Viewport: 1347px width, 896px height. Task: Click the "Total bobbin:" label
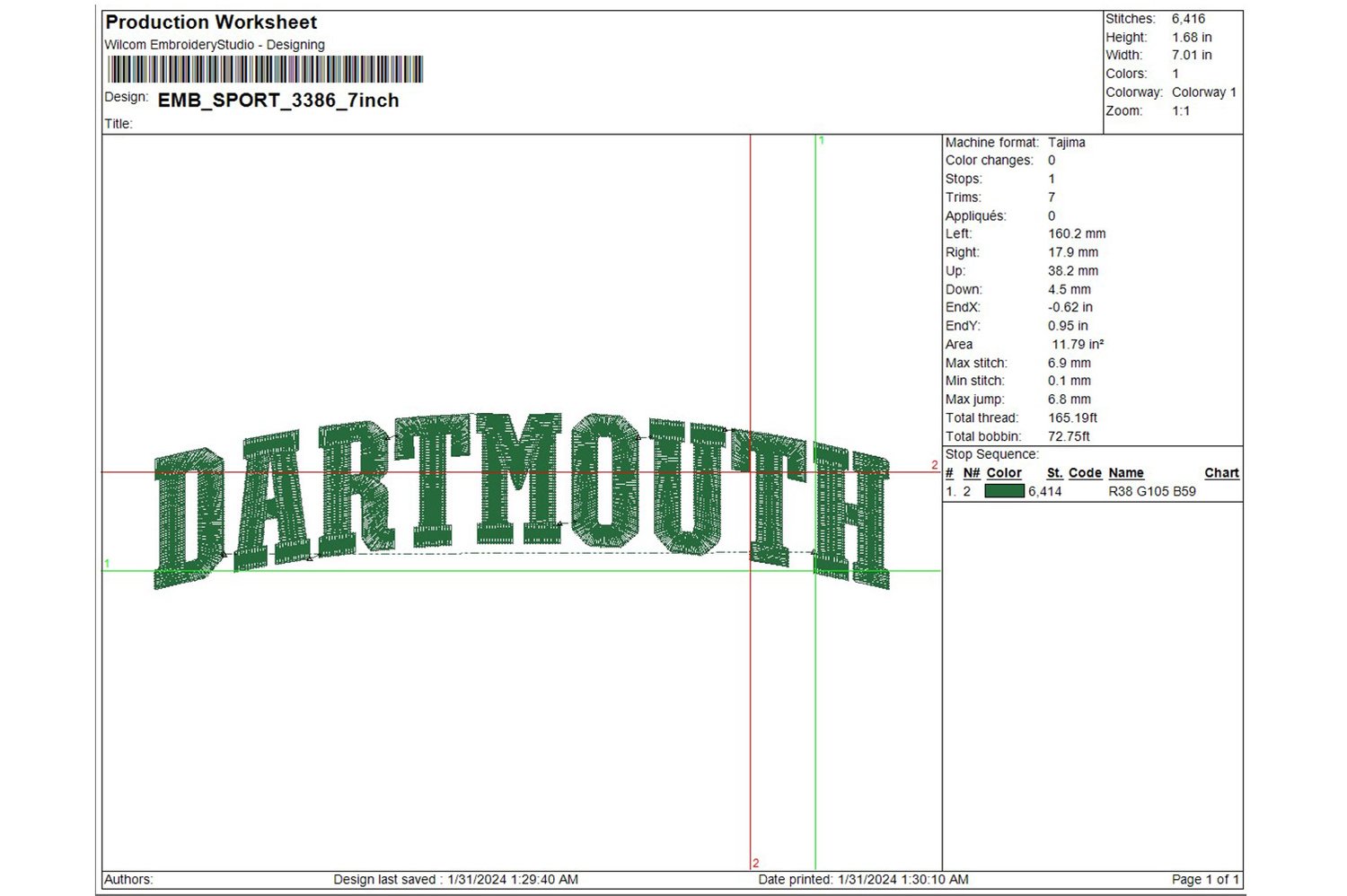click(x=983, y=437)
